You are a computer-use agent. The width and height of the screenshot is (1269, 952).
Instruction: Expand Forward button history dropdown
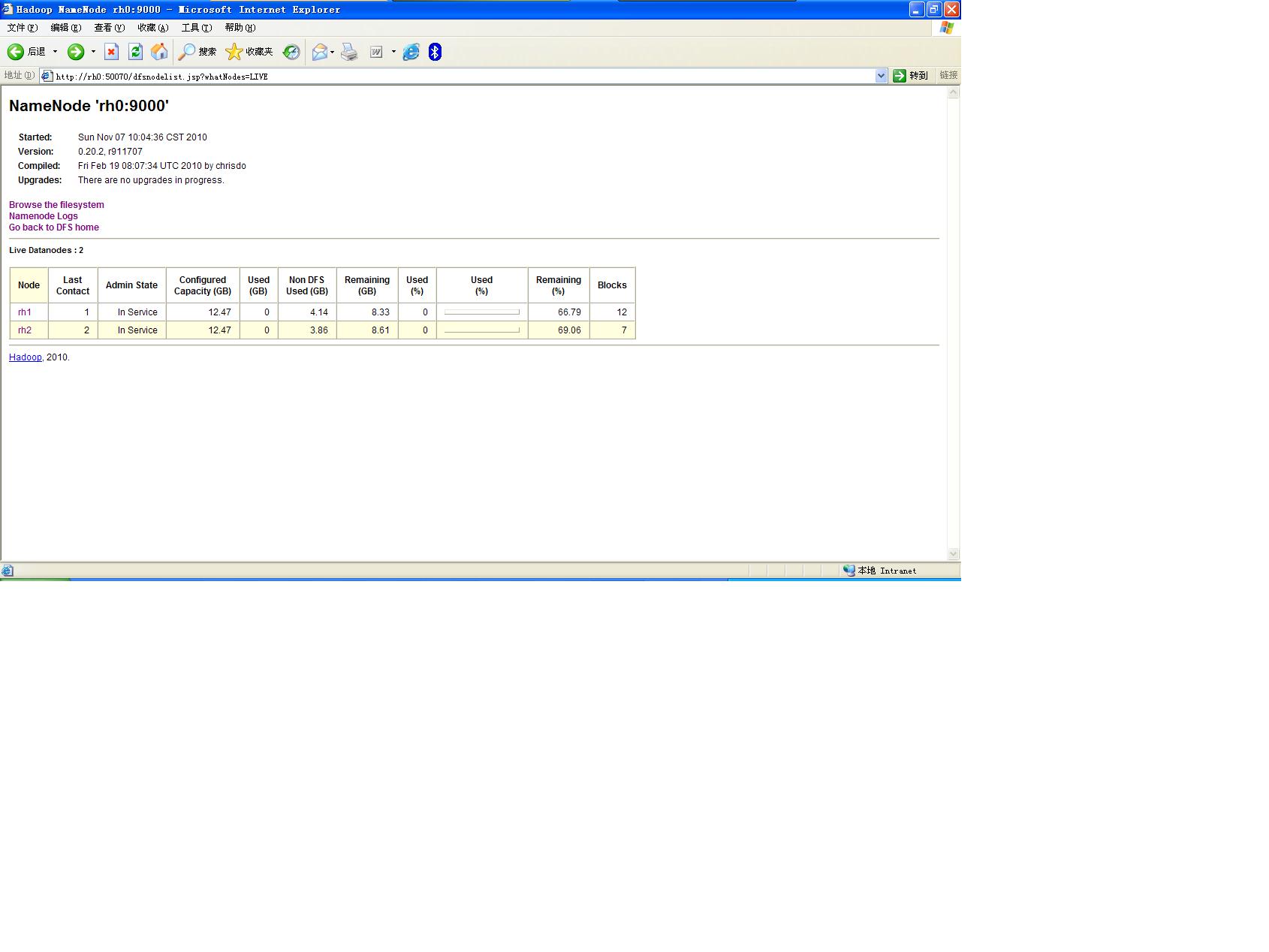click(93, 52)
